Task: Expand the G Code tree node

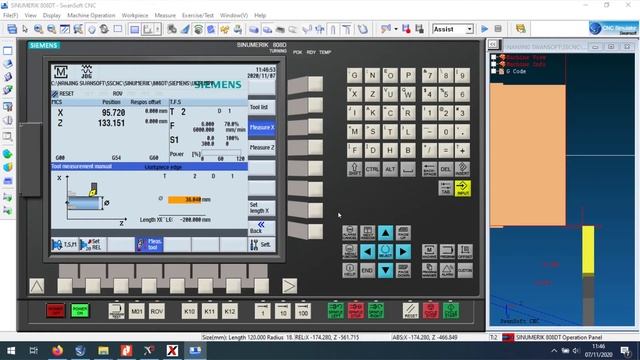Action: click(x=494, y=71)
